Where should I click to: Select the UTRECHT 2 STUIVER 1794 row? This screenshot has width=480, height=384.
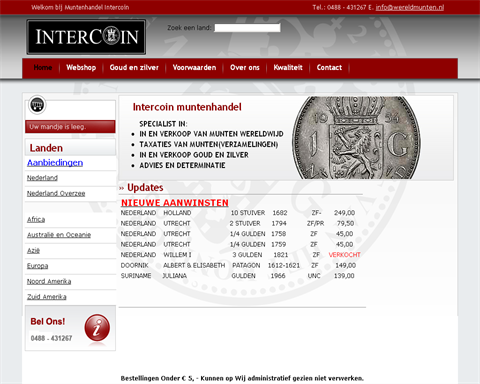(238, 223)
